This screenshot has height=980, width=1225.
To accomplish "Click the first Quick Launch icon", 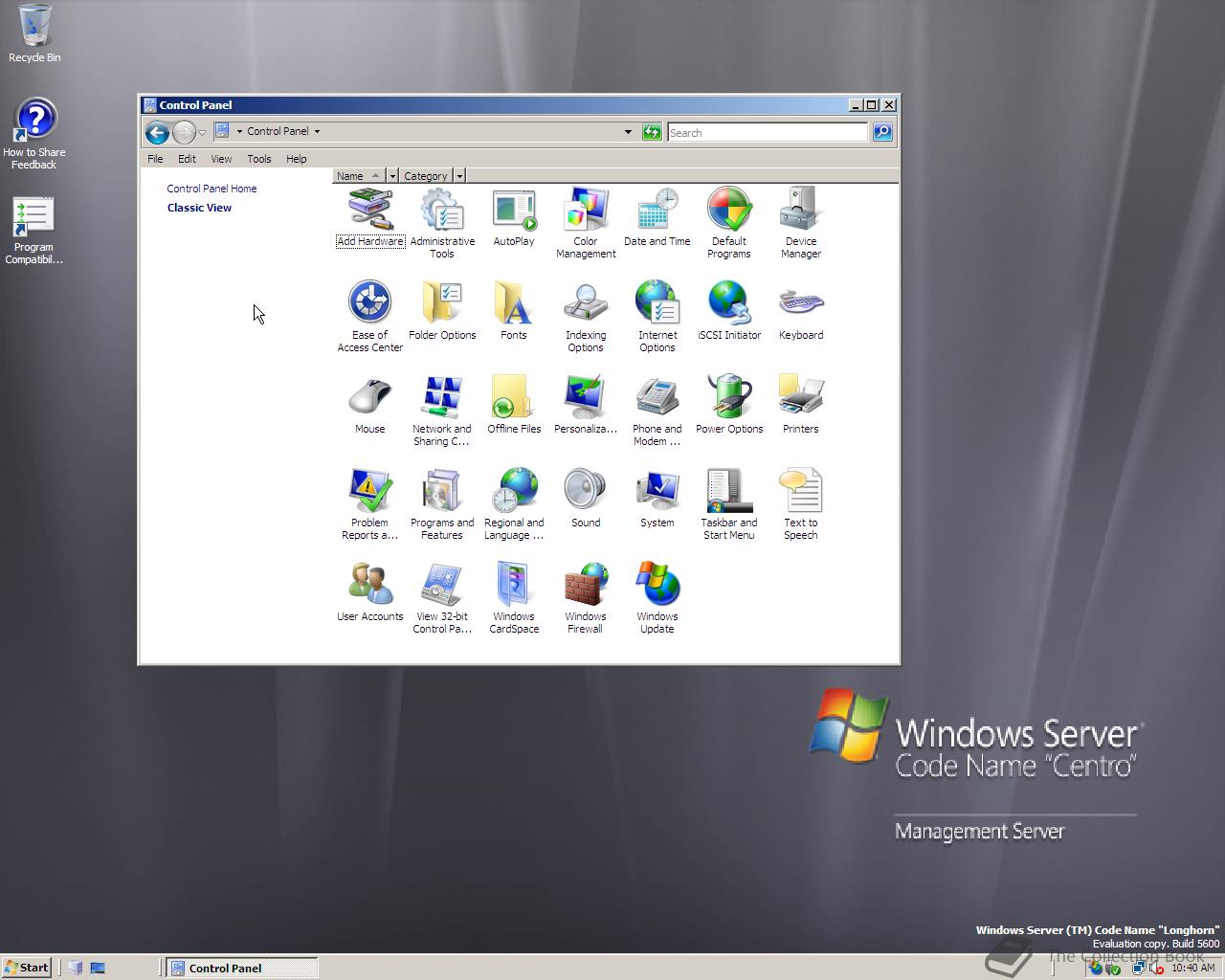I will pos(76,968).
